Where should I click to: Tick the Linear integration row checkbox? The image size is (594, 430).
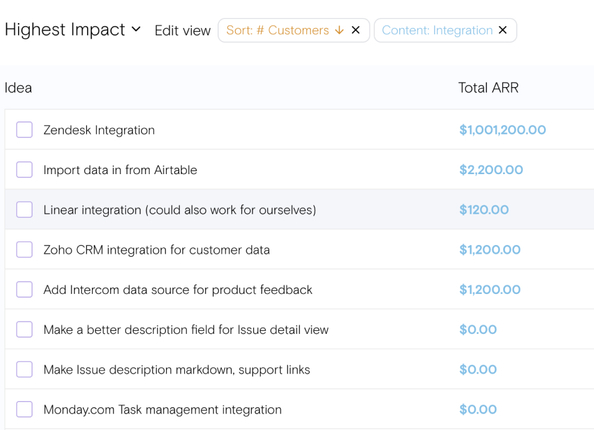24,210
